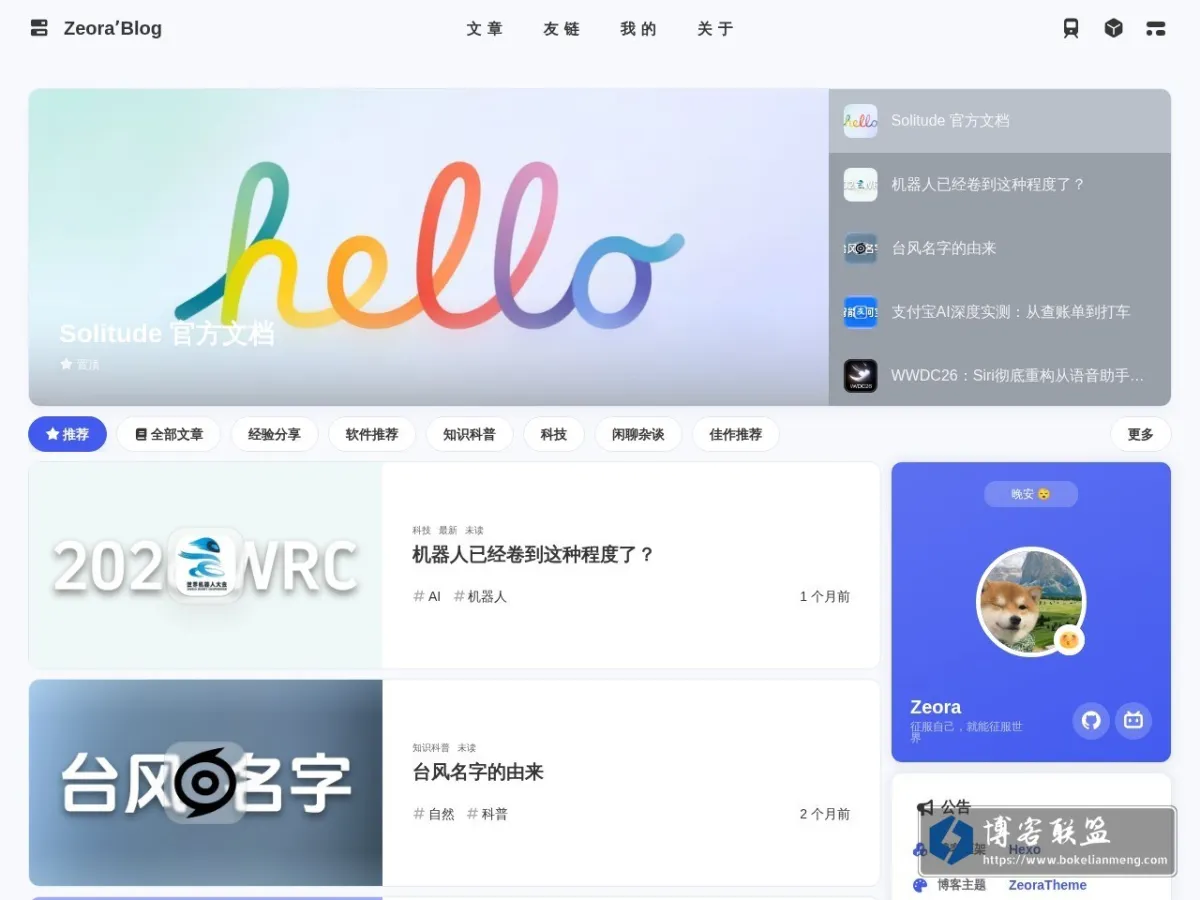Select the 推荐 category tab
Image resolution: width=1200 pixels, height=900 pixels.
coord(67,434)
